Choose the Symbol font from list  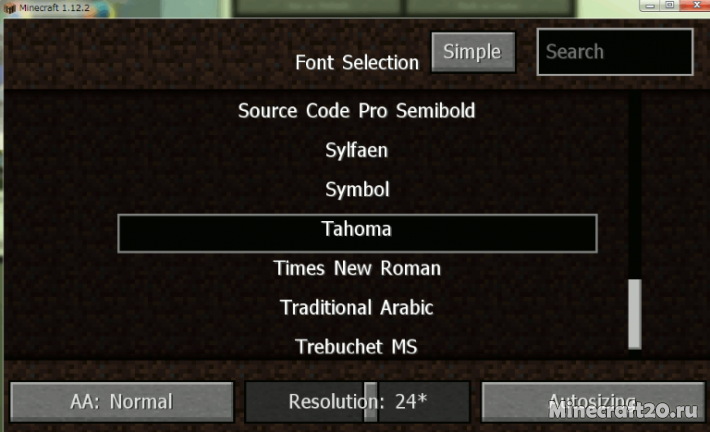pos(357,190)
